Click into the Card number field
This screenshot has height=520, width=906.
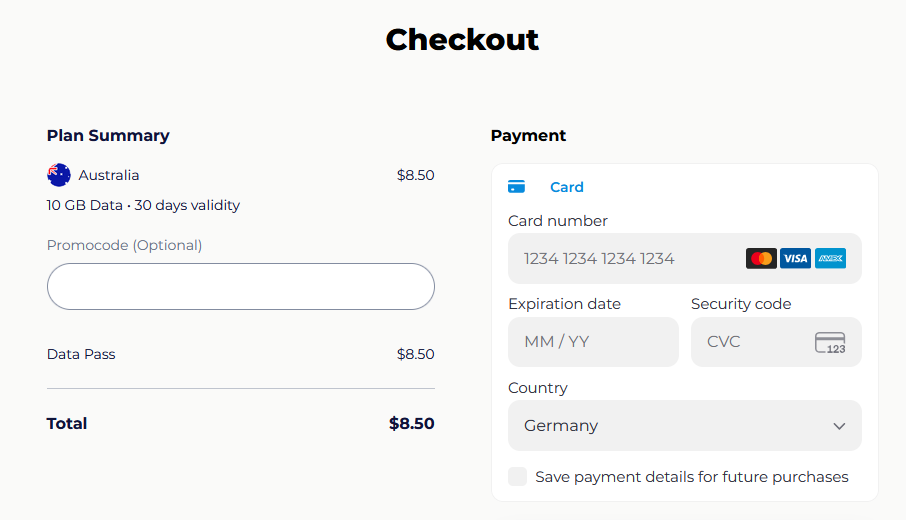click(630, 259)
